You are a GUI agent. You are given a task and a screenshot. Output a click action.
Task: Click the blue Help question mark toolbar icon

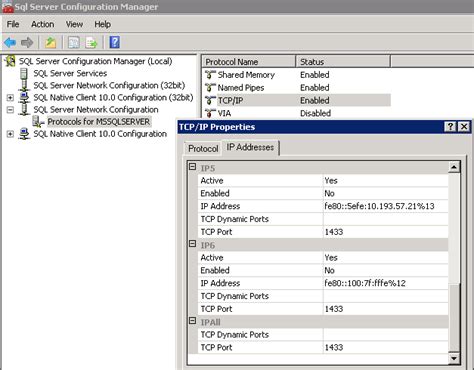pos(114,42)
